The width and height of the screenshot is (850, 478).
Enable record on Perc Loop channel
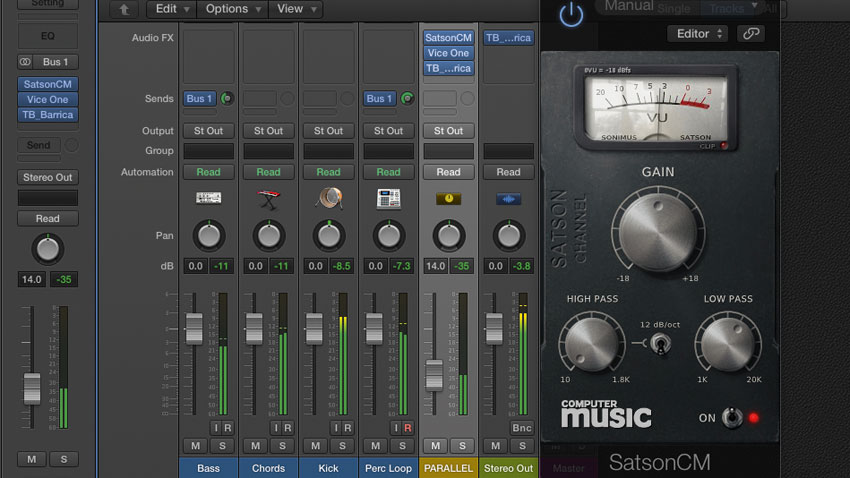408,428
